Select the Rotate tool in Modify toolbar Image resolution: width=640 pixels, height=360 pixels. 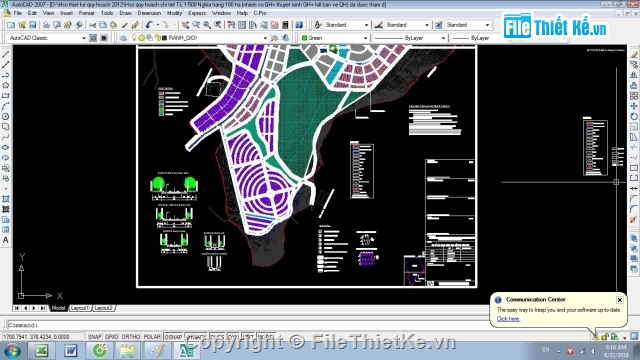pyautogui.click(x=633, y=116)
